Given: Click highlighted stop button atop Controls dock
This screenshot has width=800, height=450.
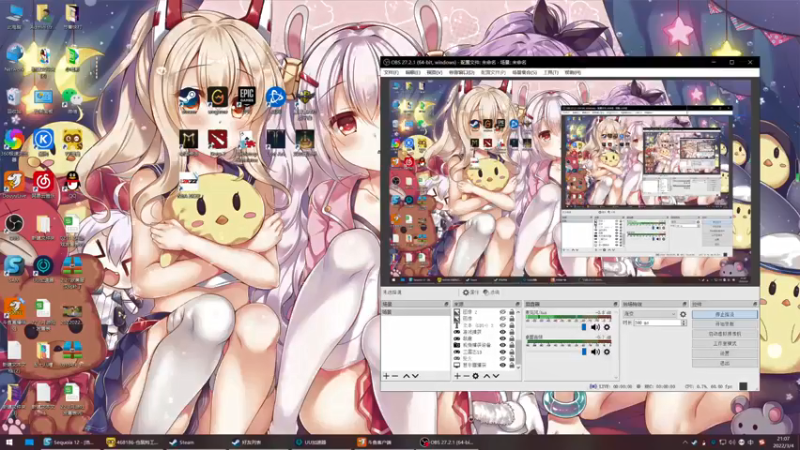Looking at the screenshot, I should [725, 314].
